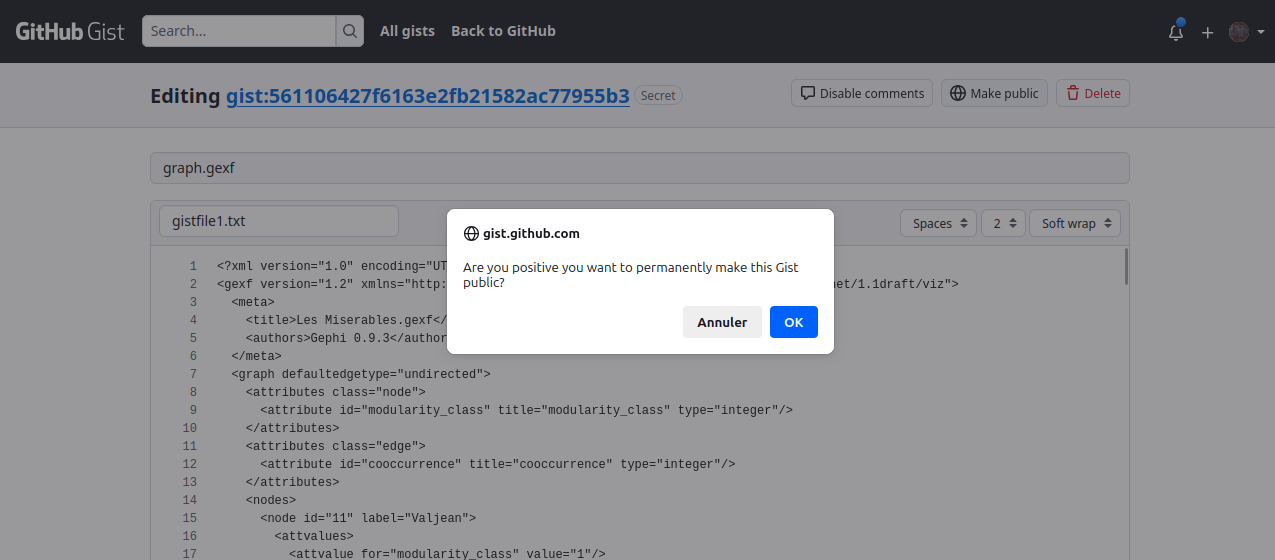Click the gist description field graph.gexf
The width and height of the screenshot is (1275, 560).
(x=639, y=168)
